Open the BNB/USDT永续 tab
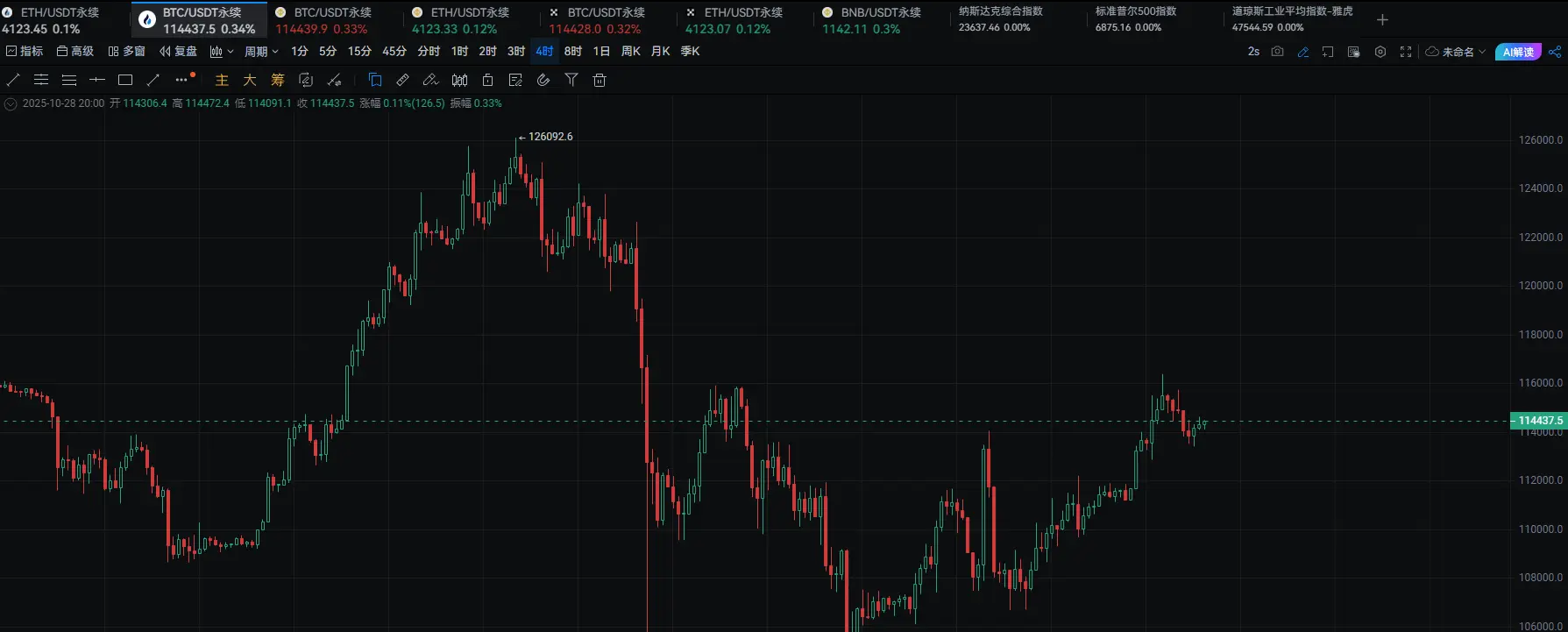Screen dimensions: 1568x632 [881, 20]
